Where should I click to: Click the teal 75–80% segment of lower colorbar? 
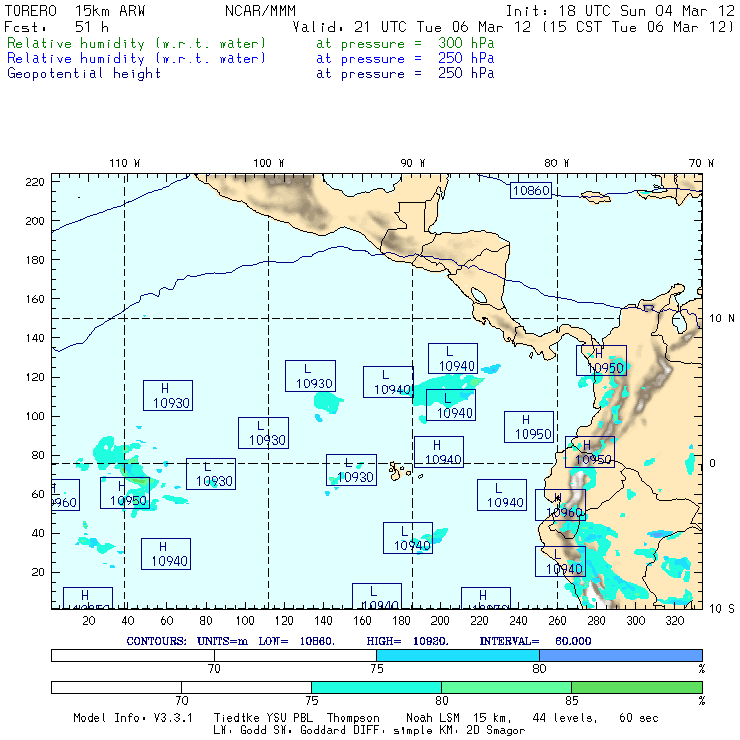[376, 687]
